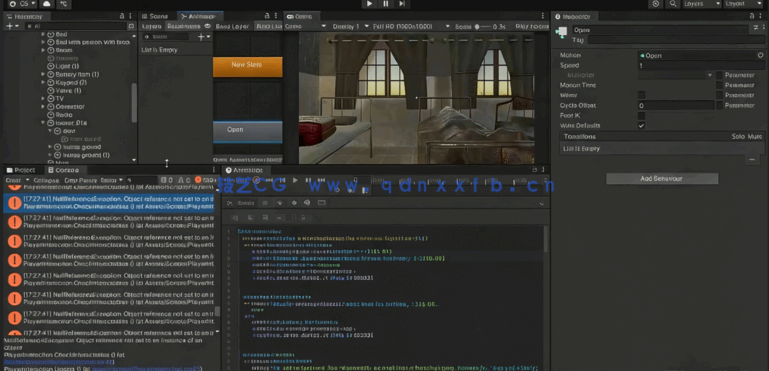Open the Layers dropdown in top toolbar
The height and width of the screenshot is (371, 769).
[x=702, y=4]
